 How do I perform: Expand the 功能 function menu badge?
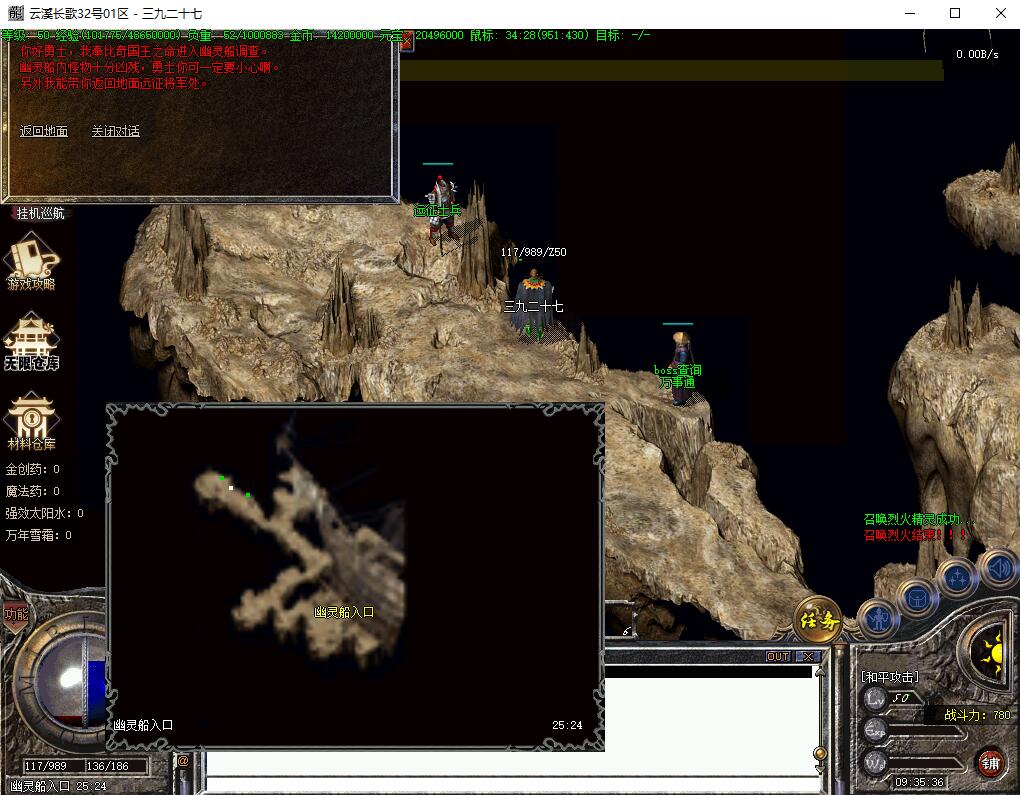(x=16, y=614)
